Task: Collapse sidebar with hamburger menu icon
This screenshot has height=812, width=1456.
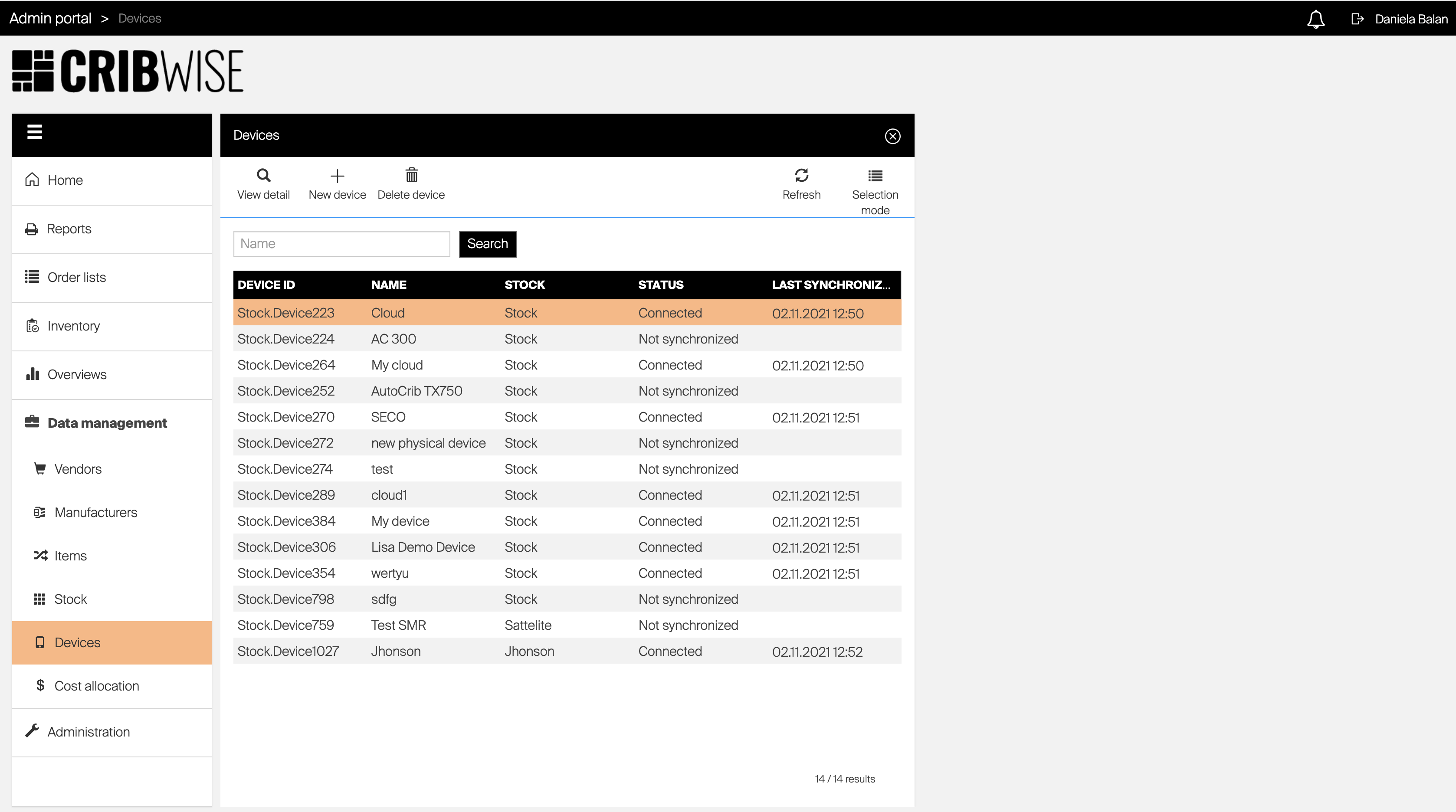Action: (x=34, y=132)
